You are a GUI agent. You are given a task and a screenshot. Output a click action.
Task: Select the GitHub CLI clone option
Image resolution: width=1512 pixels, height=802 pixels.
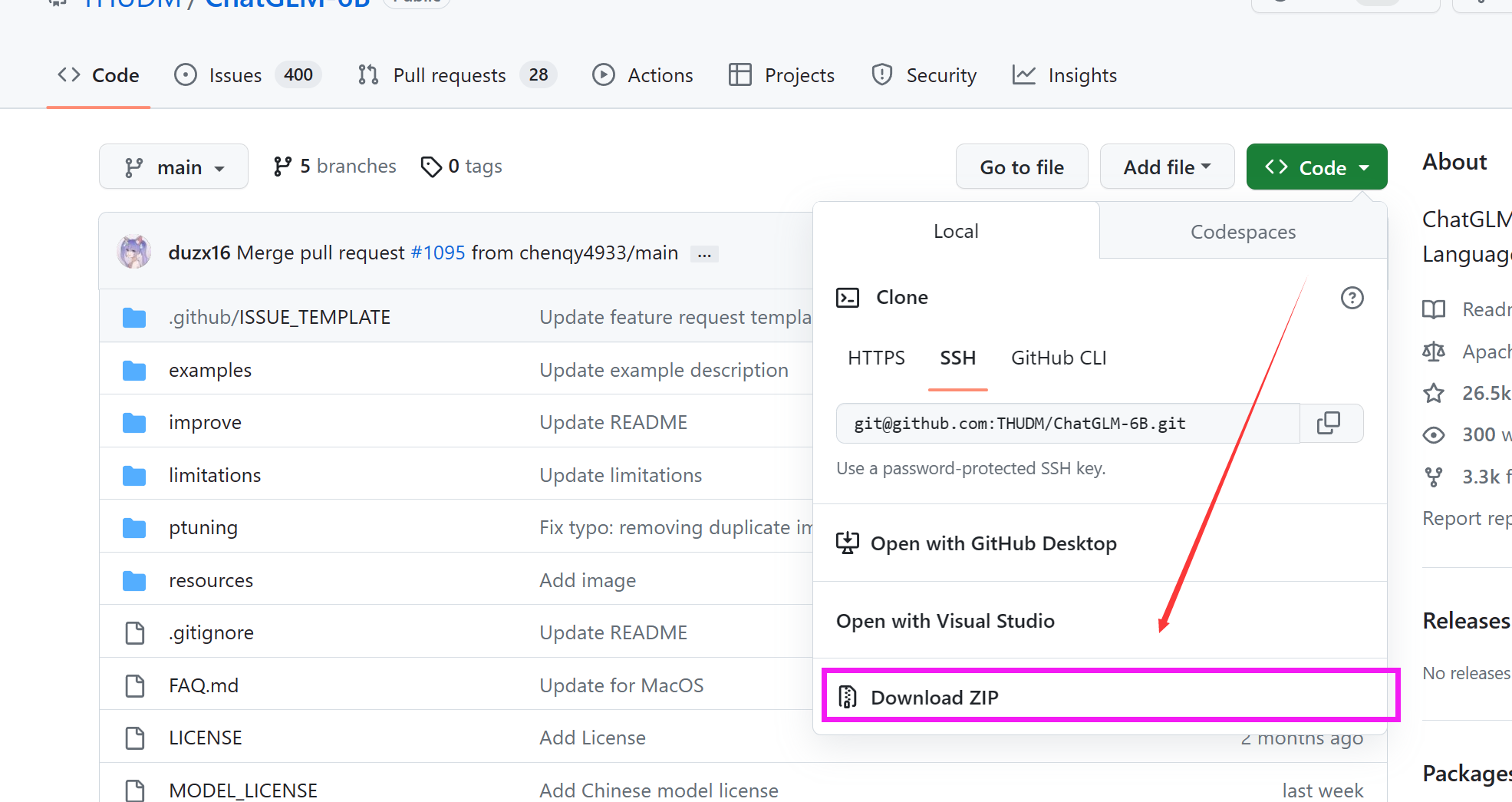pos(1059,358)
